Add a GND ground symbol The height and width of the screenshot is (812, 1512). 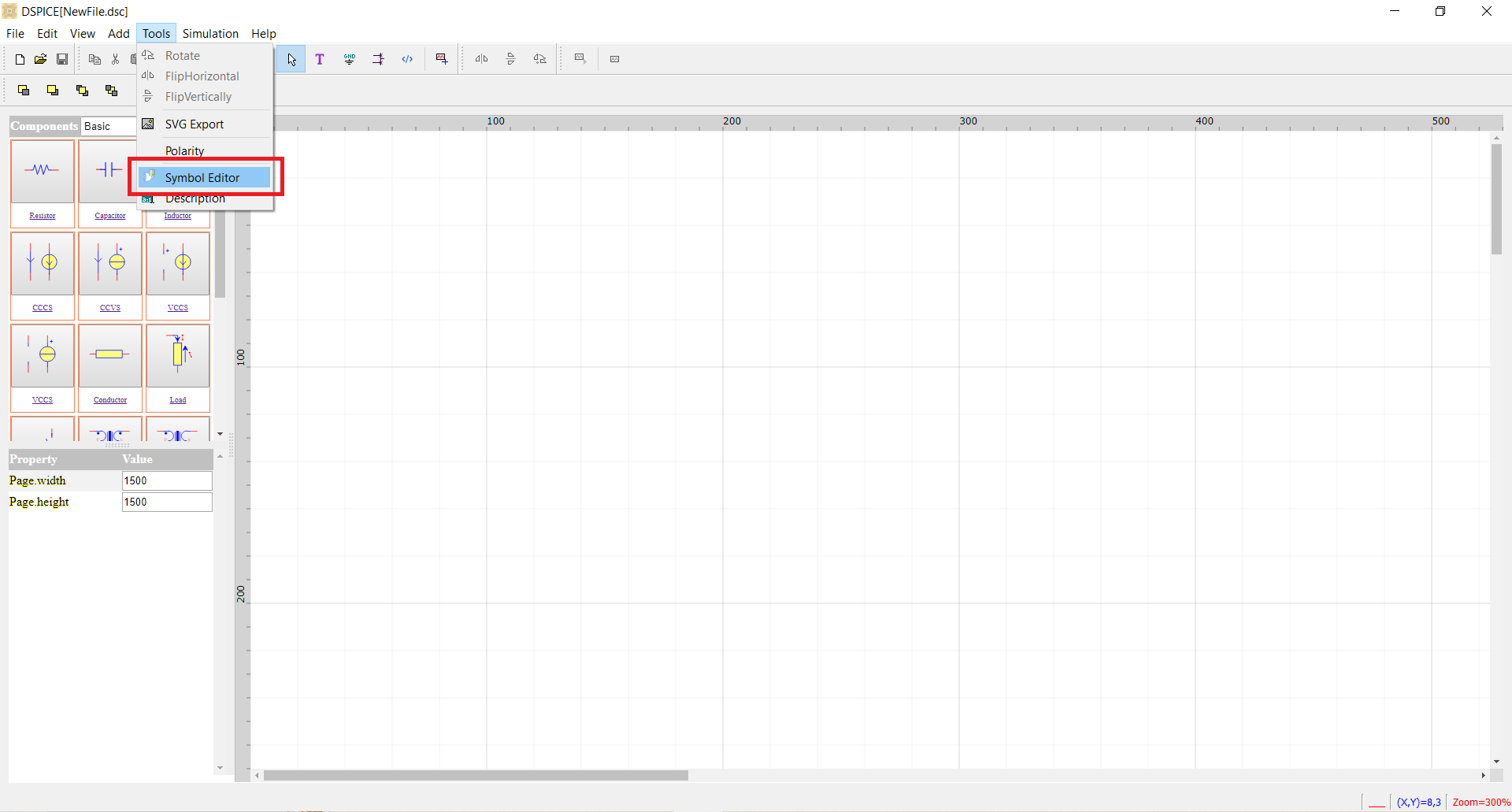pyautogui.click(x=349, y=59)
